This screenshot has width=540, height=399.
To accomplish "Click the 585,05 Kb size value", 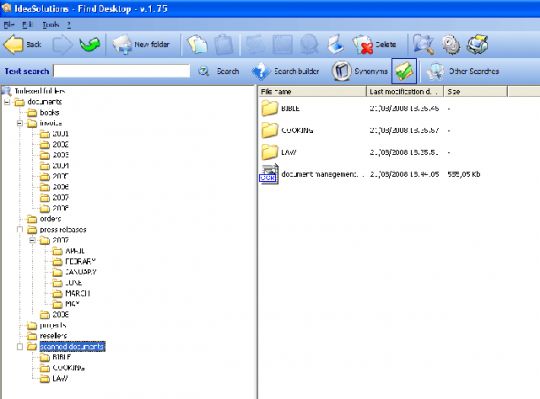I will click(x=464, y=174).
